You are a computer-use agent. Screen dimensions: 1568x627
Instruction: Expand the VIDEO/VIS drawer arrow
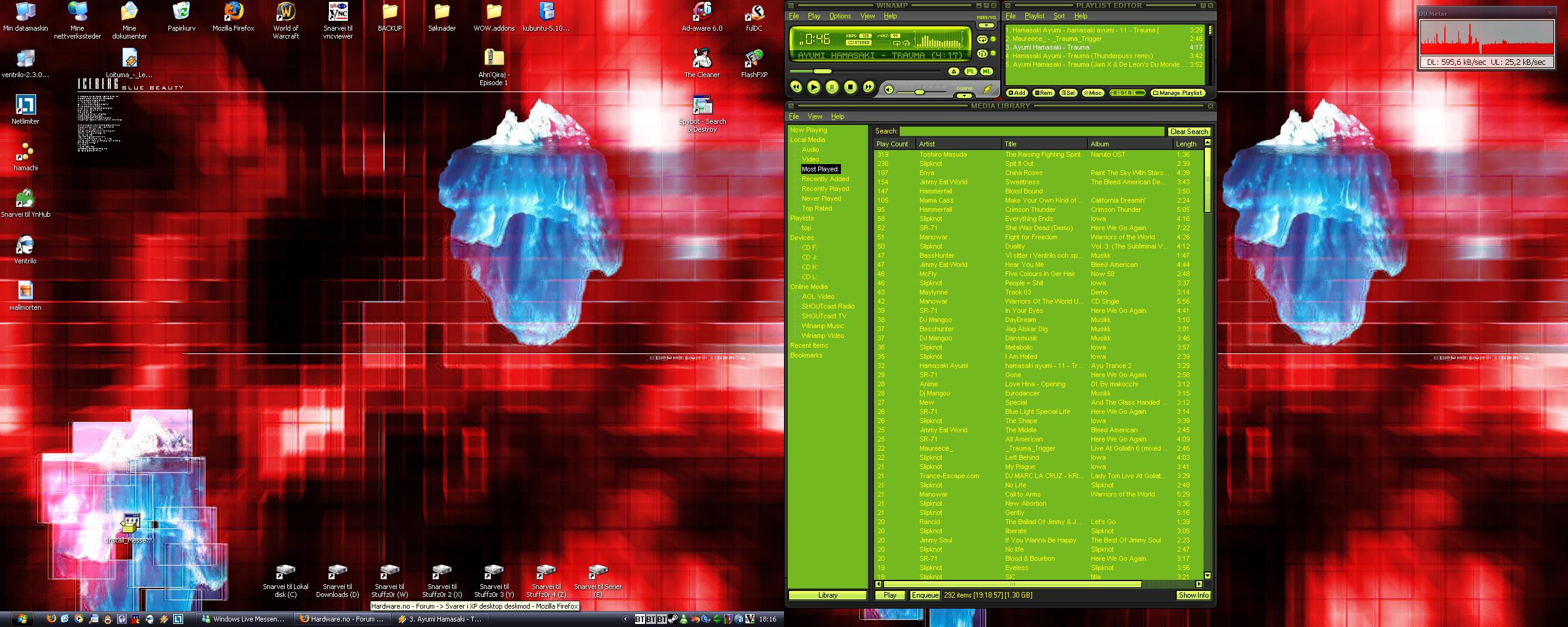986,26
